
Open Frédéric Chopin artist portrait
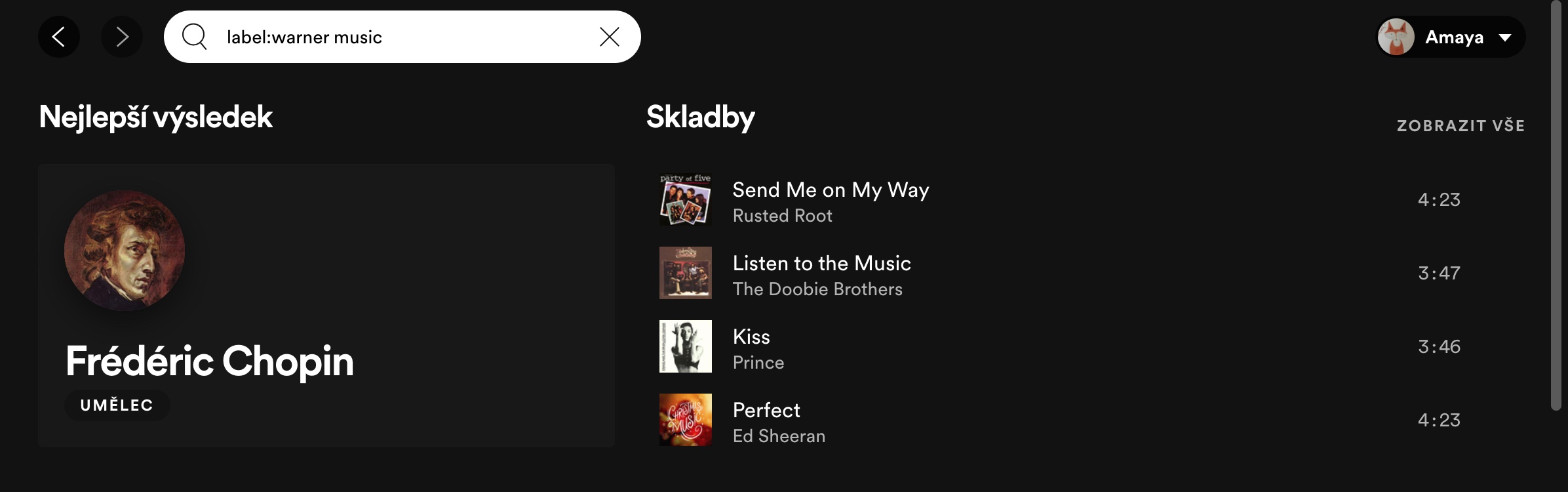(125, 251)
